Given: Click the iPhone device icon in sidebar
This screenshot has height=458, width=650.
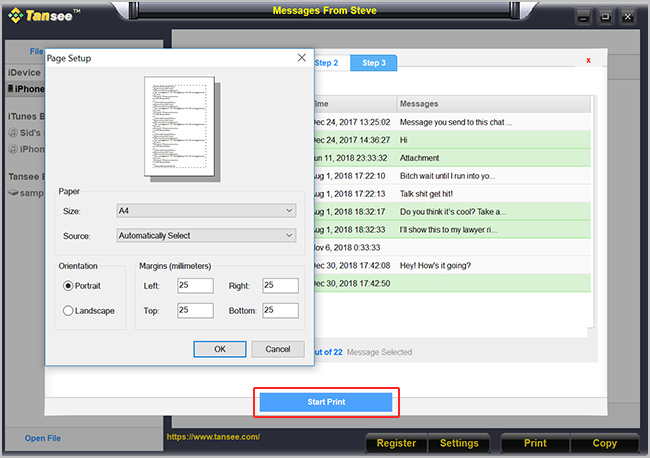Looking at the screenshot, I should click(11, 89).
